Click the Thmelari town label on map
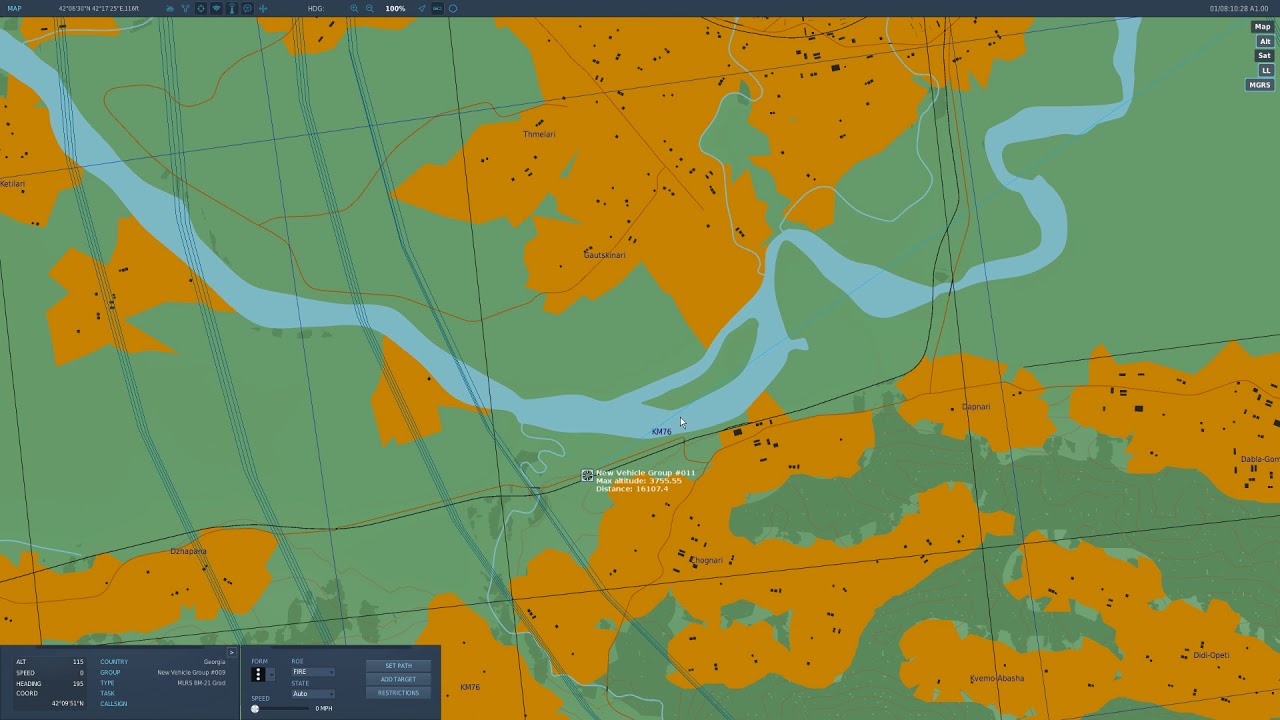The image size is (1280, 720). [x=539, y=134]
